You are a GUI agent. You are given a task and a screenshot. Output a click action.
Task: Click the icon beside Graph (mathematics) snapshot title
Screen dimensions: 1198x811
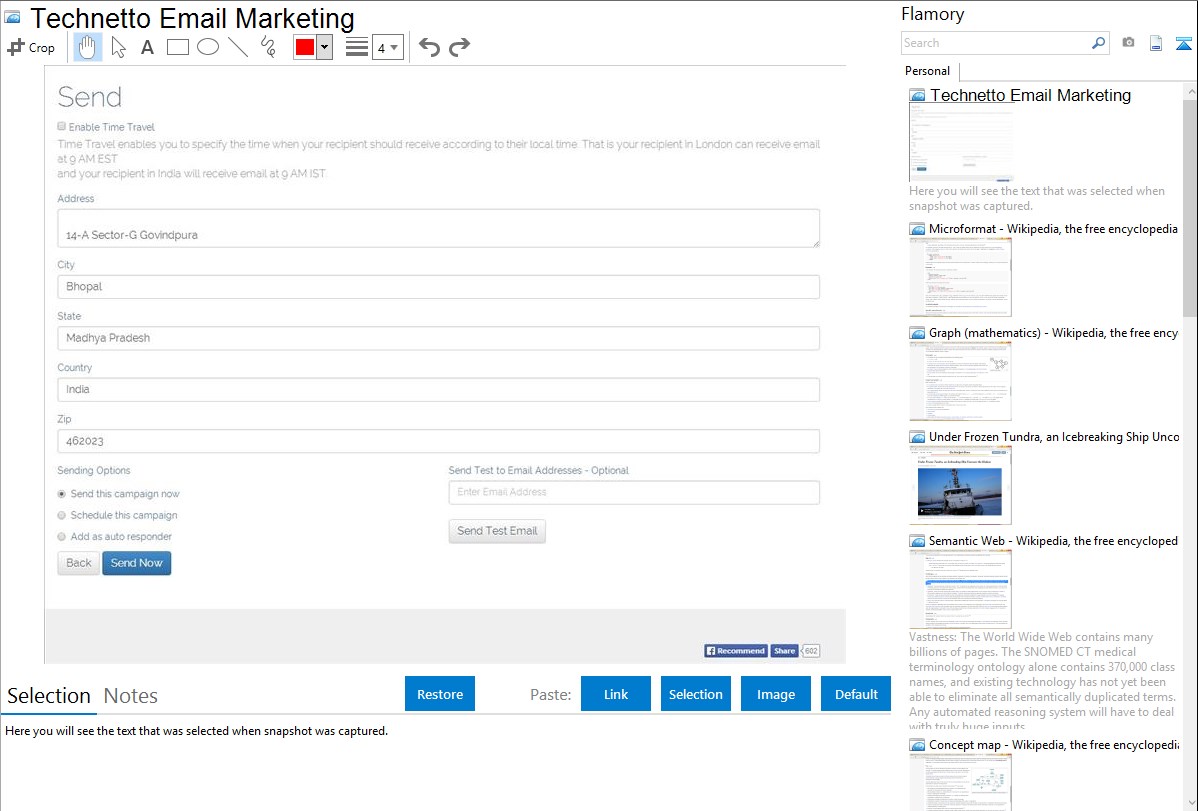click(x=917, y=333)
